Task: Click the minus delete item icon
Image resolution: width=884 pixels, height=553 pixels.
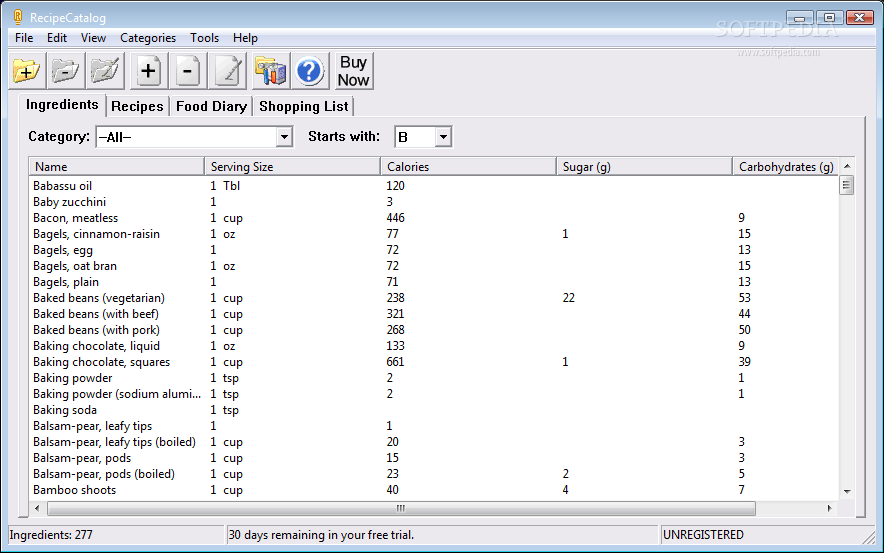Action: coord(188,71)
